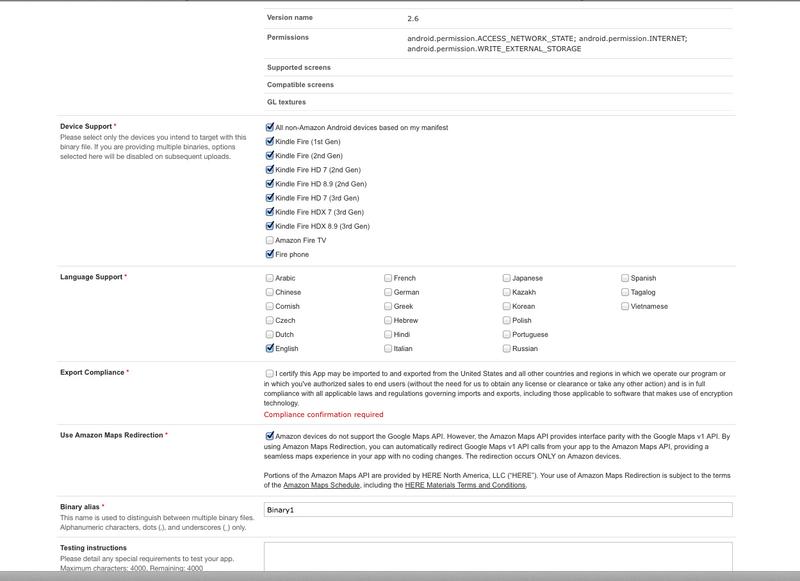The image size is (800, 581).
Task: Toggle Kindle Fire HD 8.9 (2nd Gen)
Action: point(270,184)
